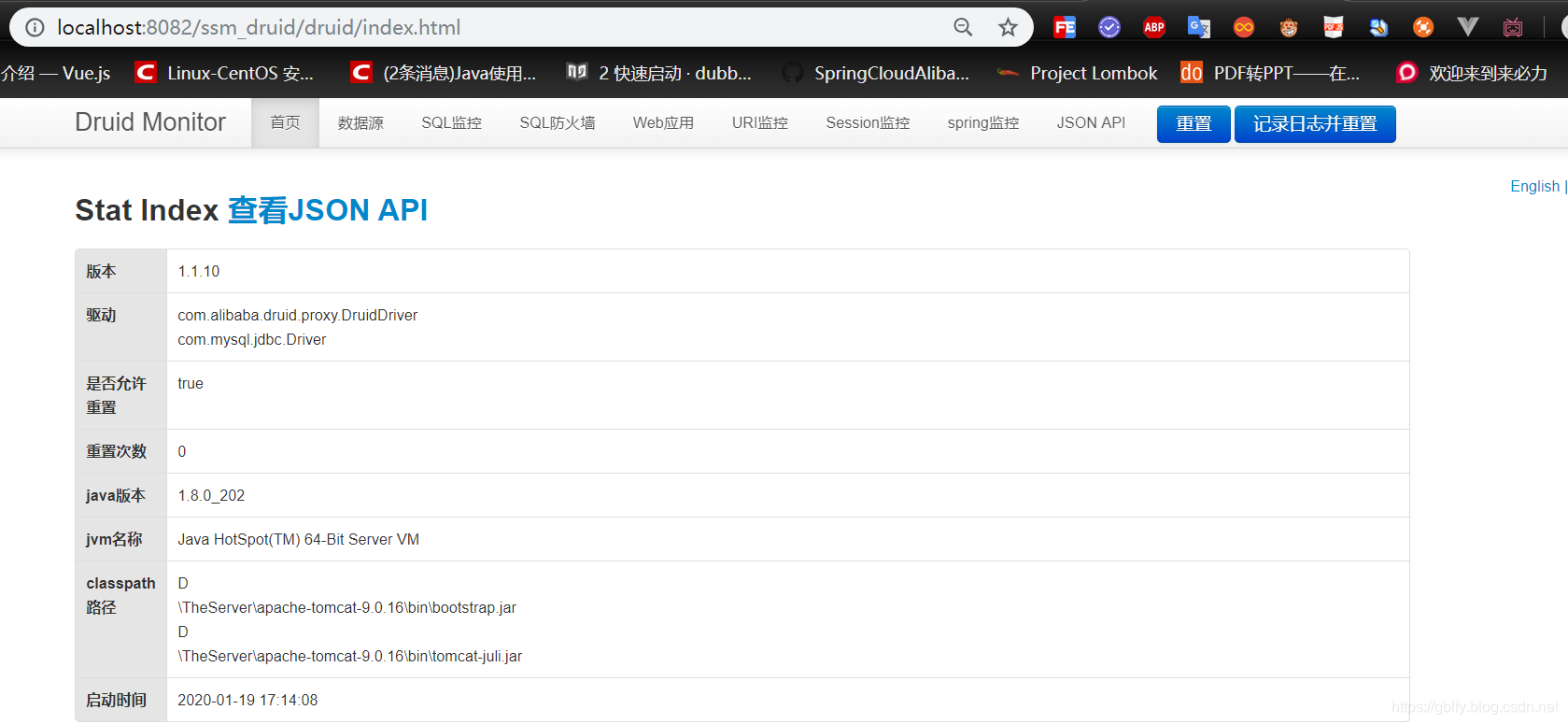Viewport: 1568px width, 724px height.
Task: Open the ABP Adblock Plus extension
Action: tap(1154, 27)
